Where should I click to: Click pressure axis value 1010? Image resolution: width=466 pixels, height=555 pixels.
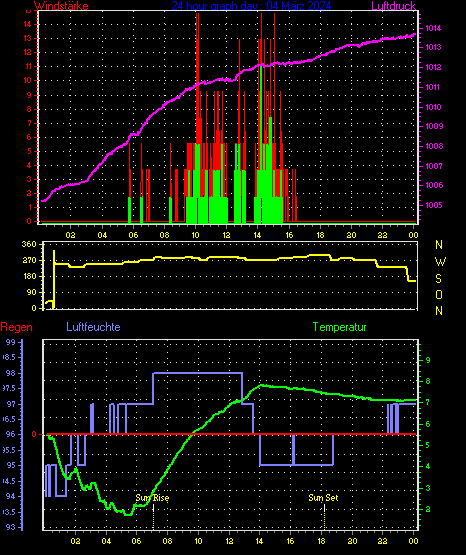433,107
